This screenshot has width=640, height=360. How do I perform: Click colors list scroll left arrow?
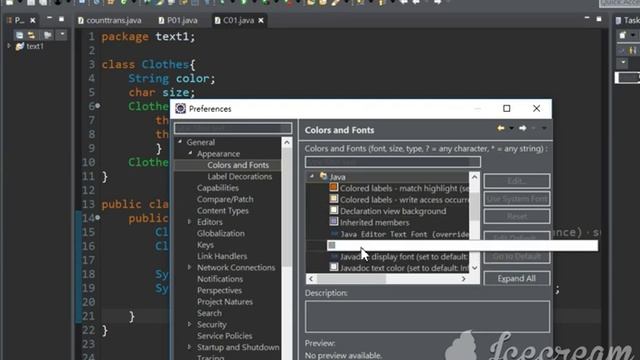[311, 279]
